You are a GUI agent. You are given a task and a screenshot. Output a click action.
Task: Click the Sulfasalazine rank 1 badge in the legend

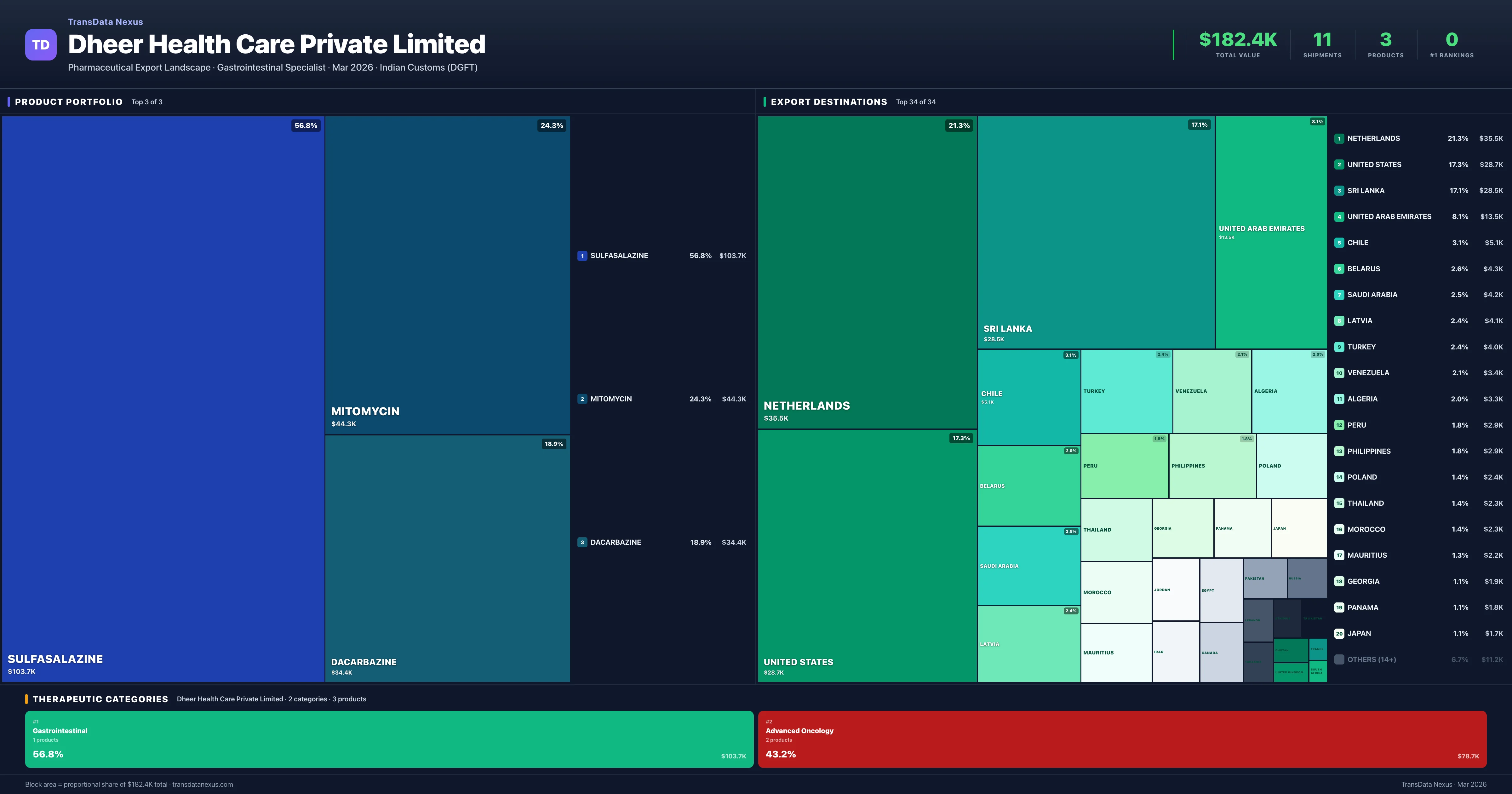(582, 256)
